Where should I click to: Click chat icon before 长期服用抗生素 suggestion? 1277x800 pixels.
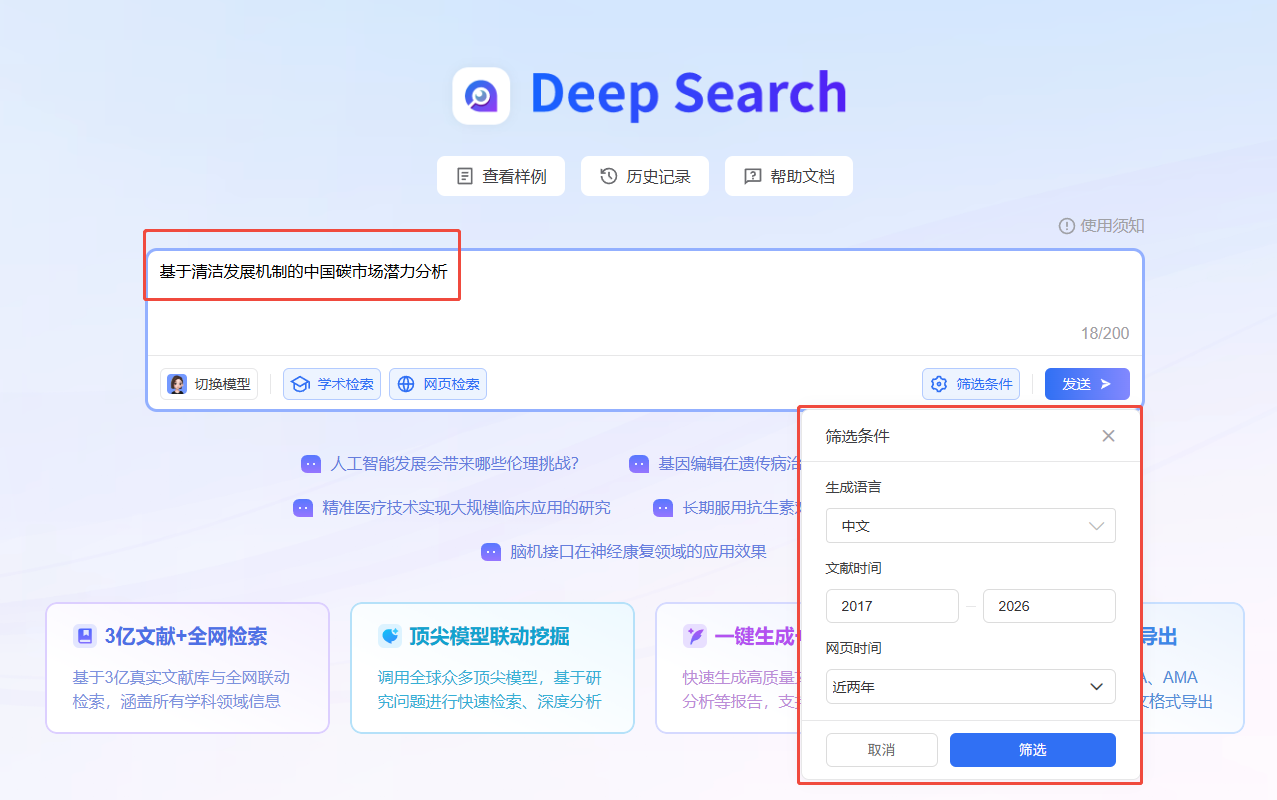point(663,508)
